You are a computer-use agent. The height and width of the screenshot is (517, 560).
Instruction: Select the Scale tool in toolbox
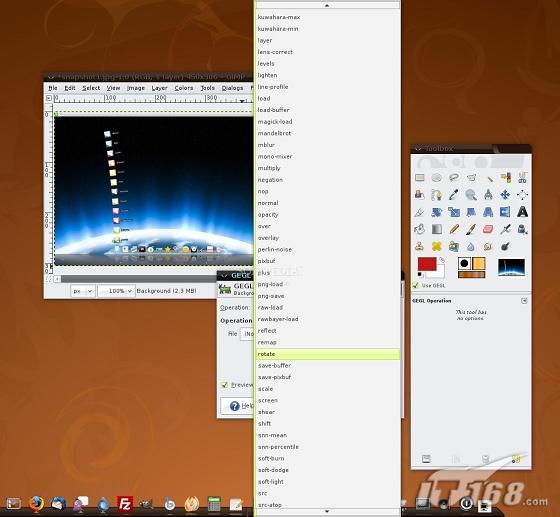(454, 212)
